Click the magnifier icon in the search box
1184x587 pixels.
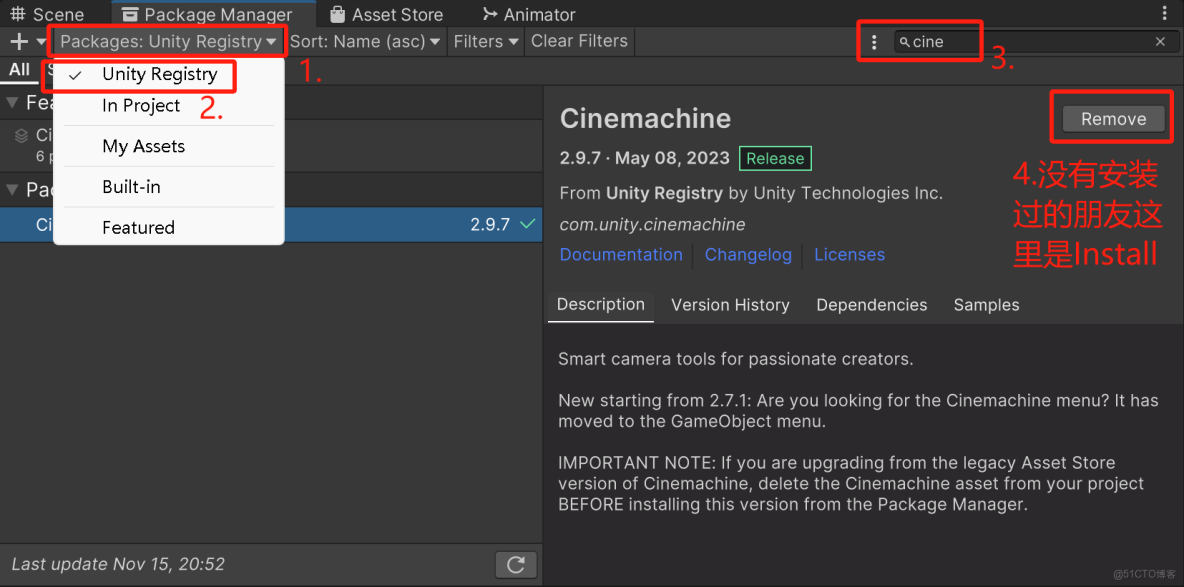pyautogui.click(x=905, y=41)
